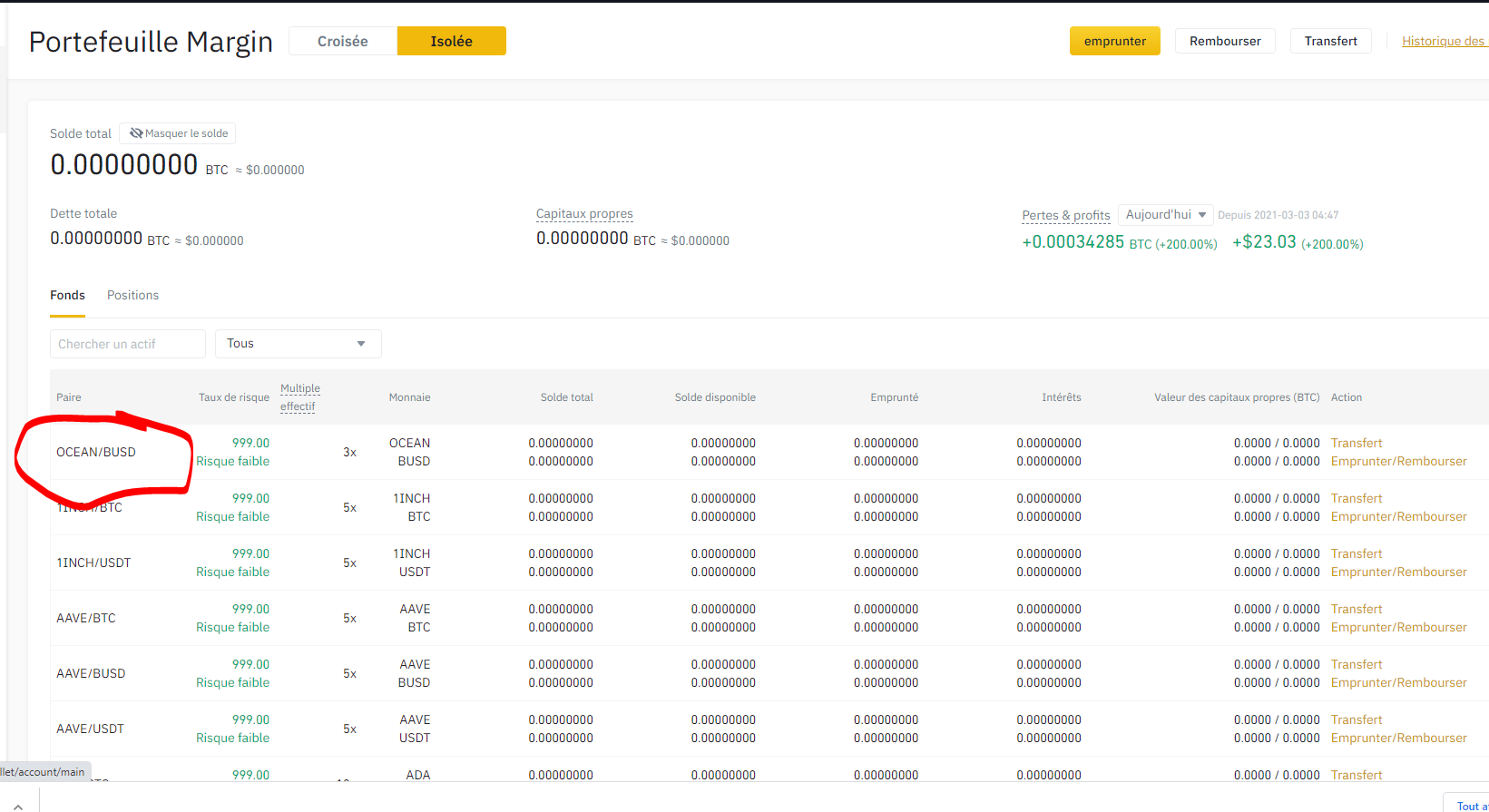Click the chevron arrow in bottom left

point(18,806)
